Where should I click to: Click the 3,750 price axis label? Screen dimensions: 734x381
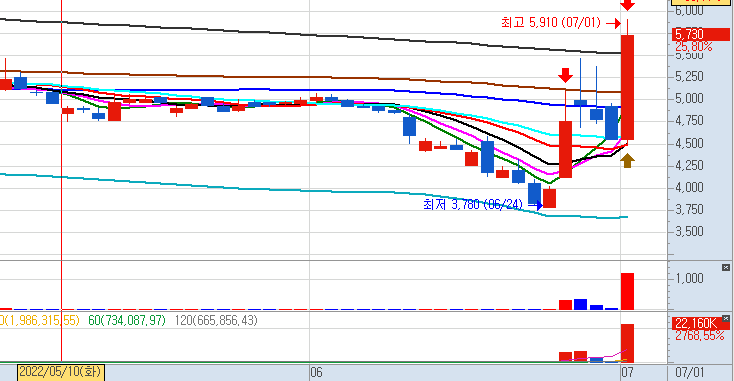(x=690, y=209)
